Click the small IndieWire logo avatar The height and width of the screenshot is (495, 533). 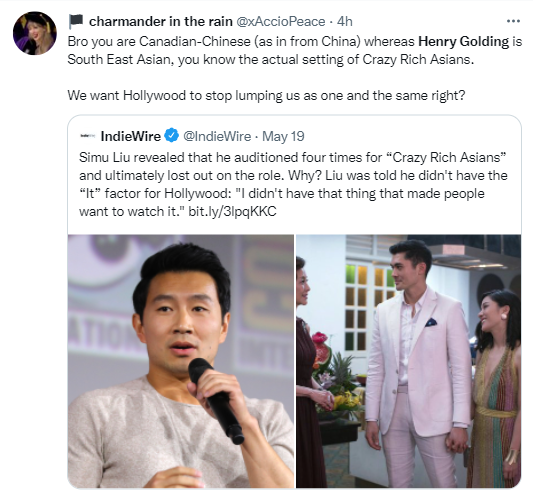[87, 136]
